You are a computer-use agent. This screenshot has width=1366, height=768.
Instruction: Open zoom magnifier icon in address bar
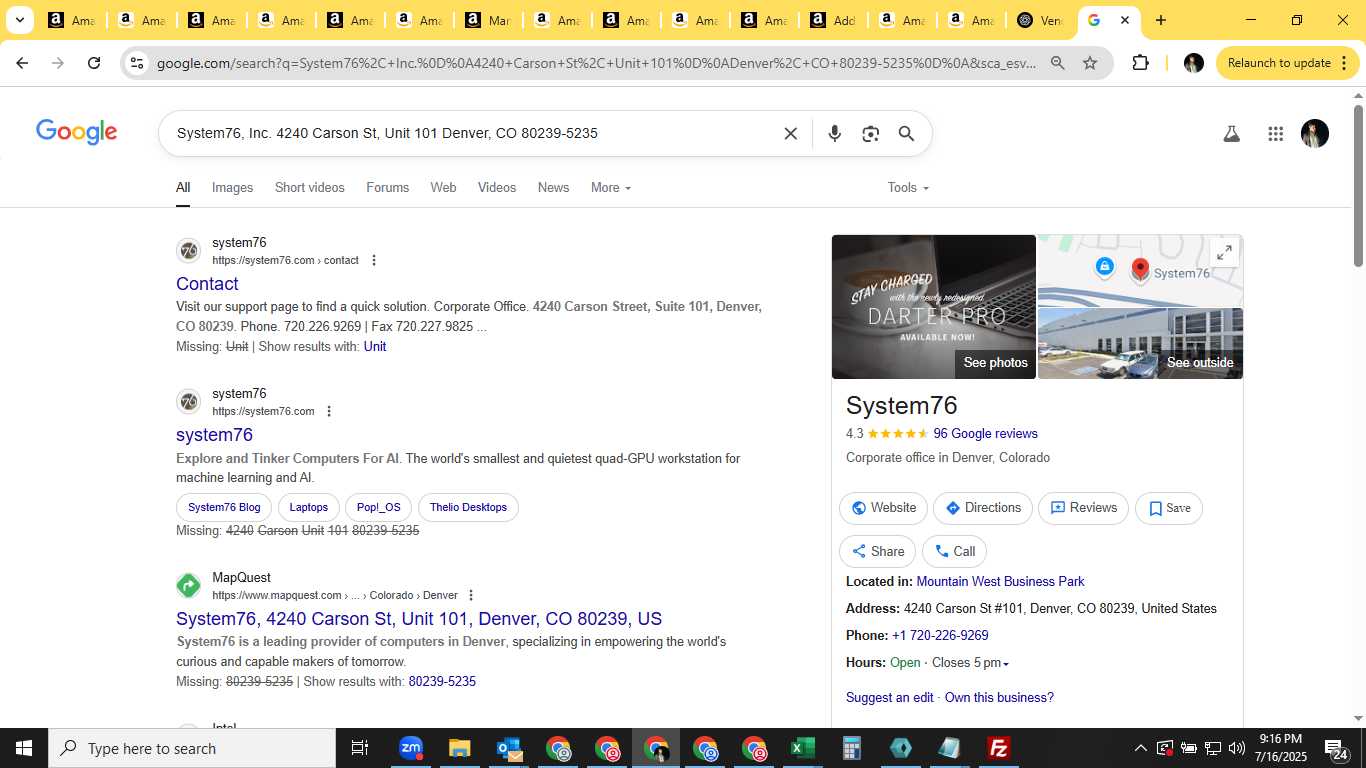[1057, 63]
